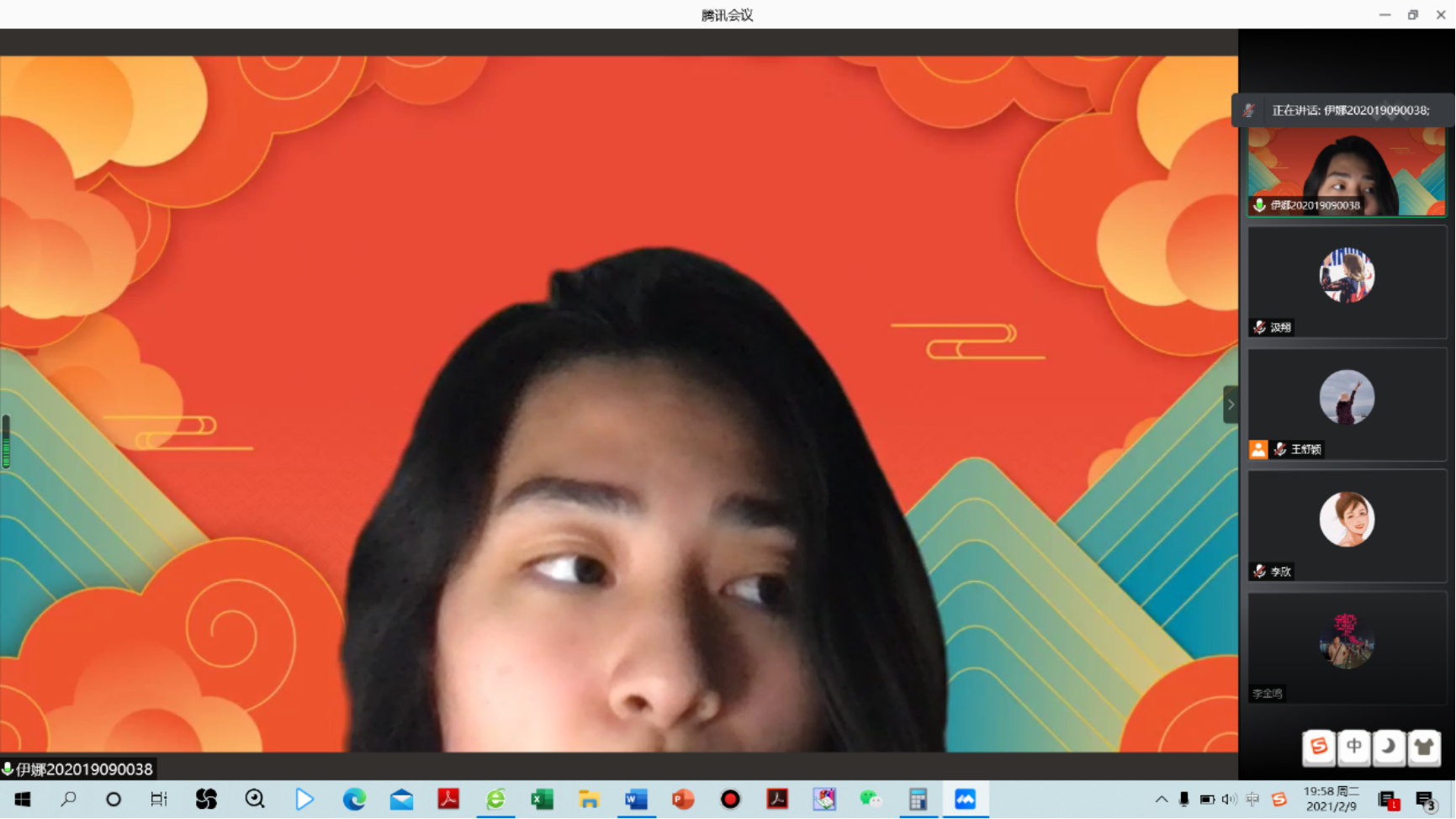Screen dimensions: 1456x819
Task: Open the Sogou skin shirt icon
Action: click(x=1424, y=747)
